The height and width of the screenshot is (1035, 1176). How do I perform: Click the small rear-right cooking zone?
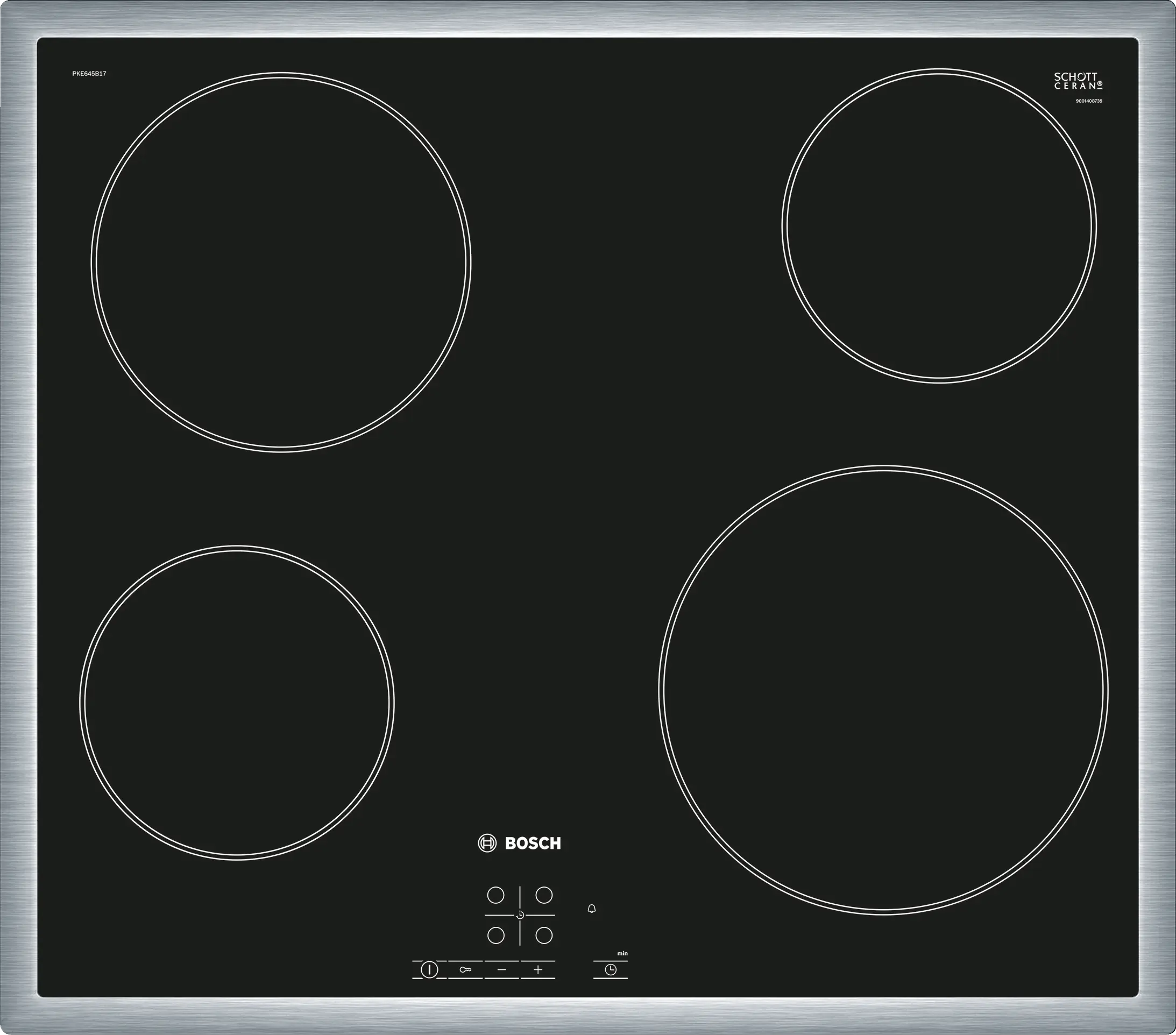[939, 226]
